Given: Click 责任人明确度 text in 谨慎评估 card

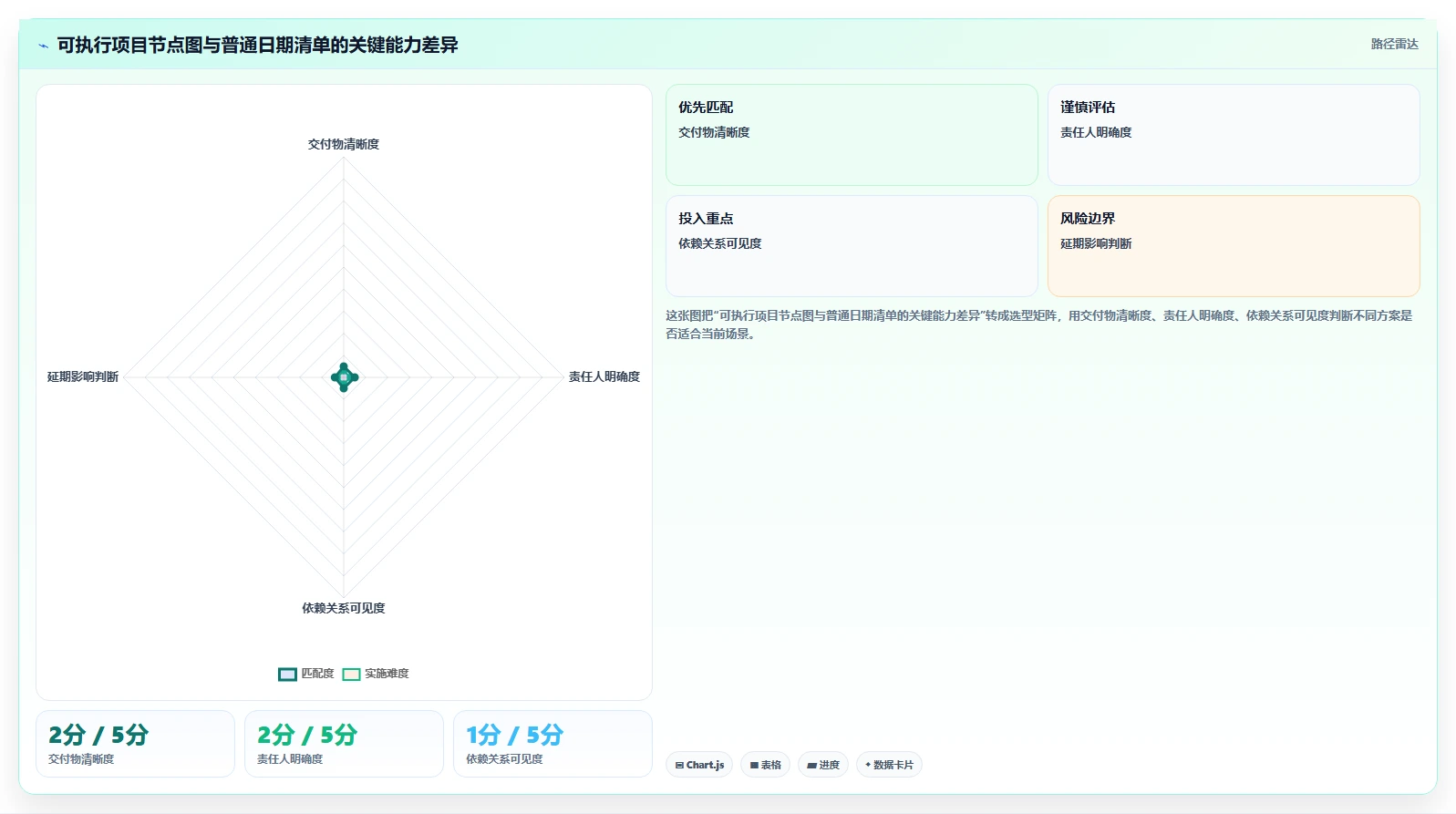Looking at the screenshot, I should [x=1096, y=132].
